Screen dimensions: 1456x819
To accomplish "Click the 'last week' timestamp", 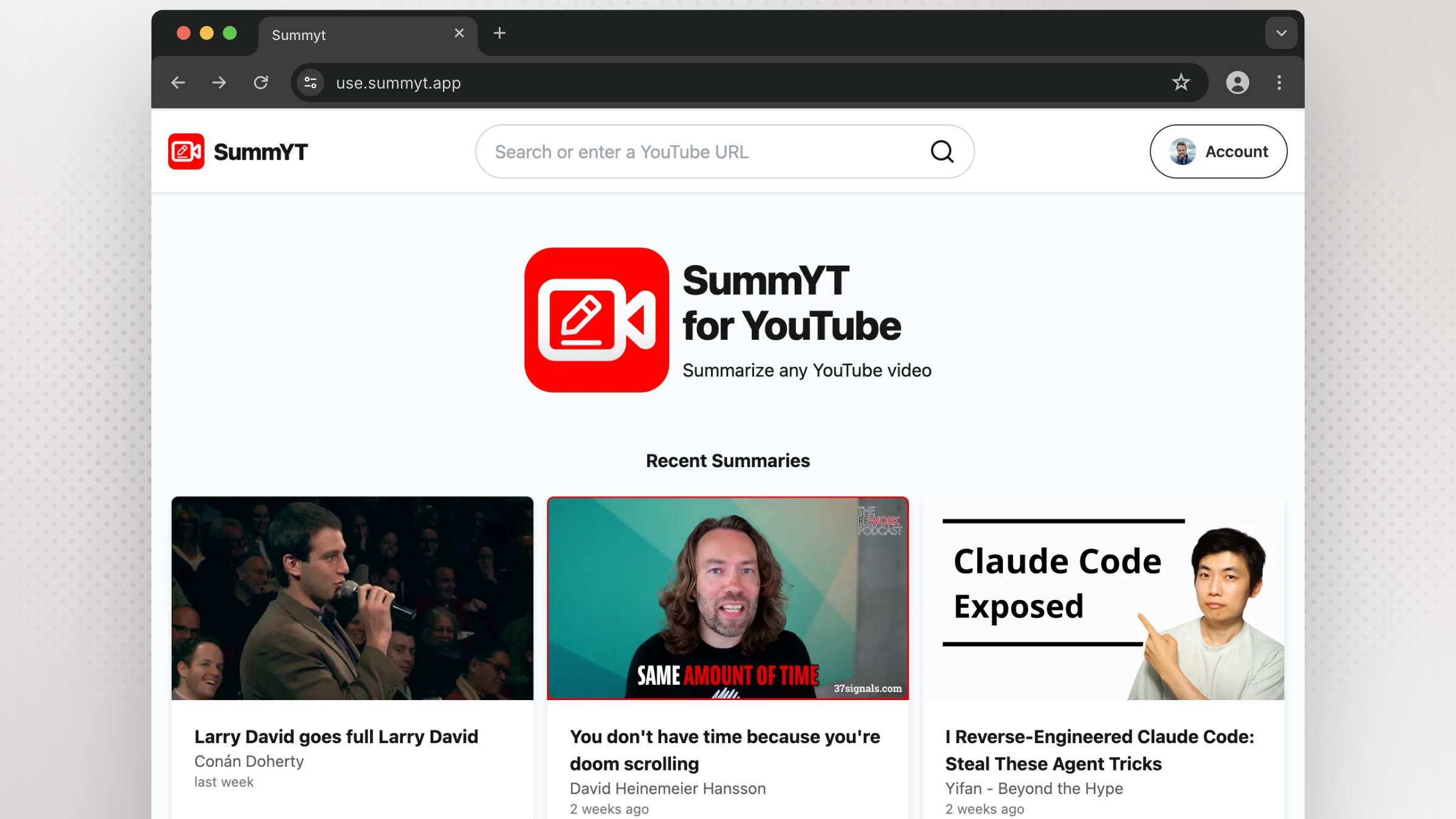I will (224, 783).
